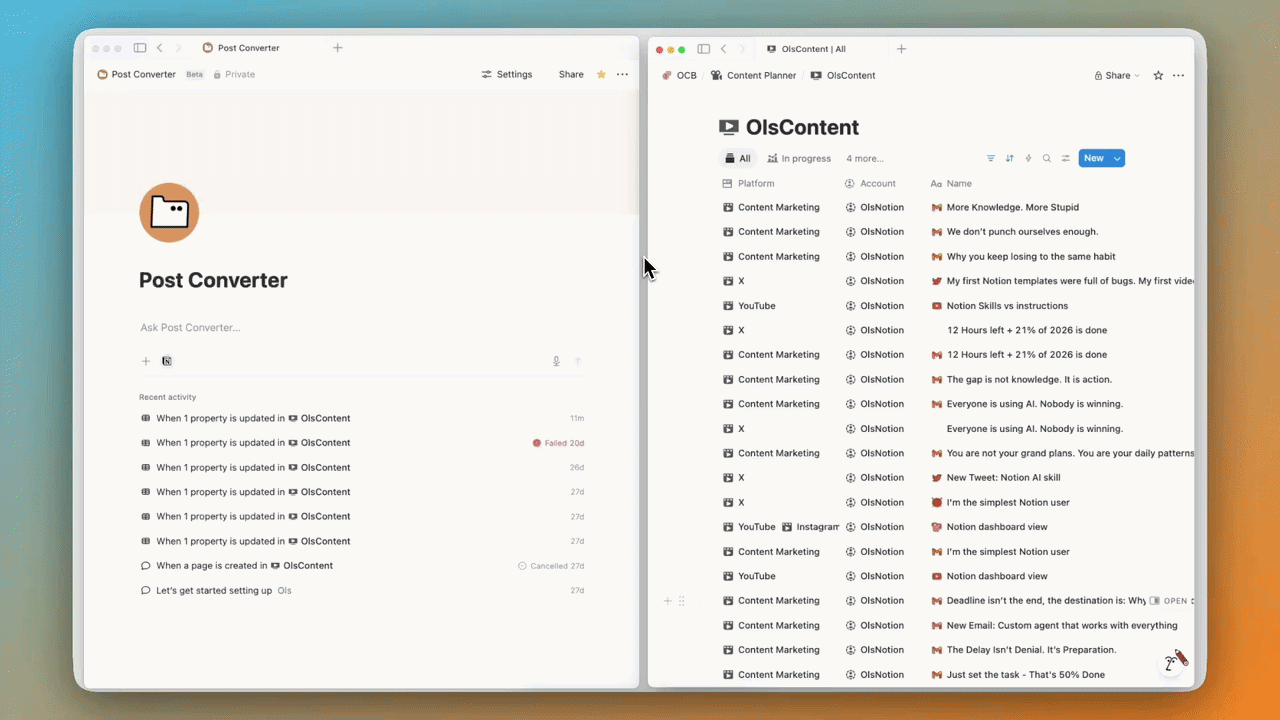The height and width of the screenshot is (720, 1280).
Task: Open the 'More Knowledge. More Stupid' entry
Action: (1012, 207)
